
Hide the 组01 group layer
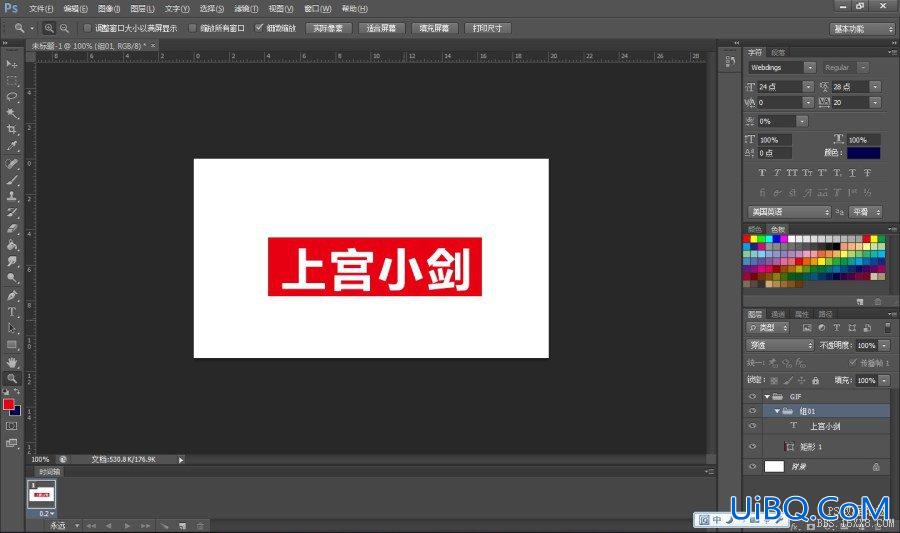752,411
